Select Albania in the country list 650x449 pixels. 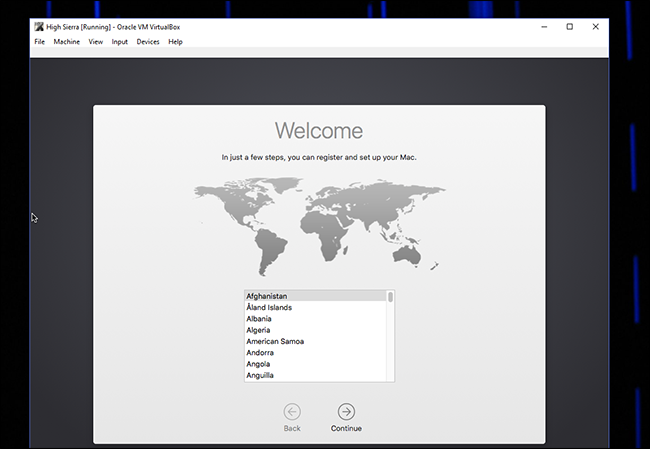315,319
